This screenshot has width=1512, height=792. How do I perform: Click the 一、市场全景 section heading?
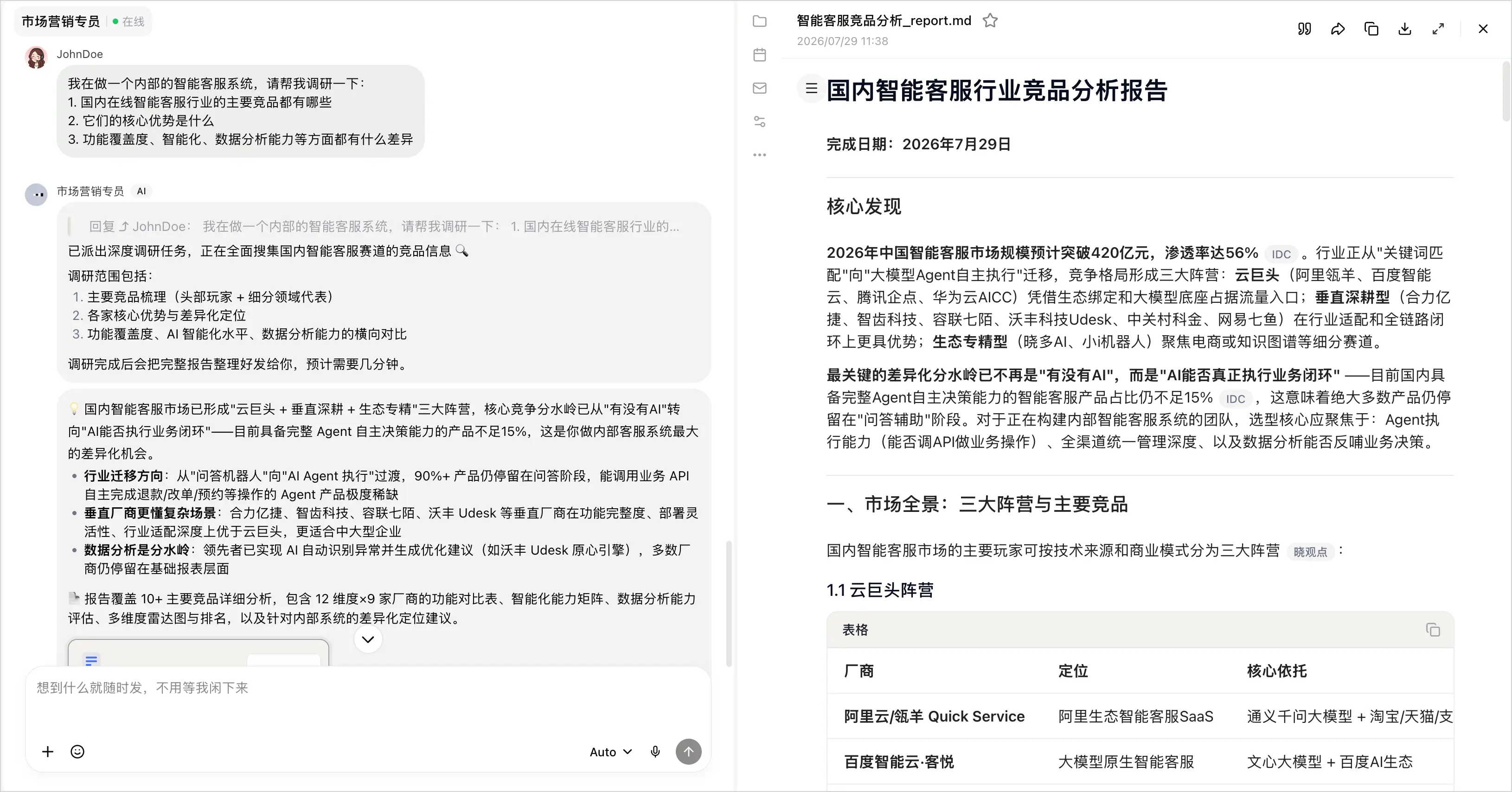coord(977,505)
